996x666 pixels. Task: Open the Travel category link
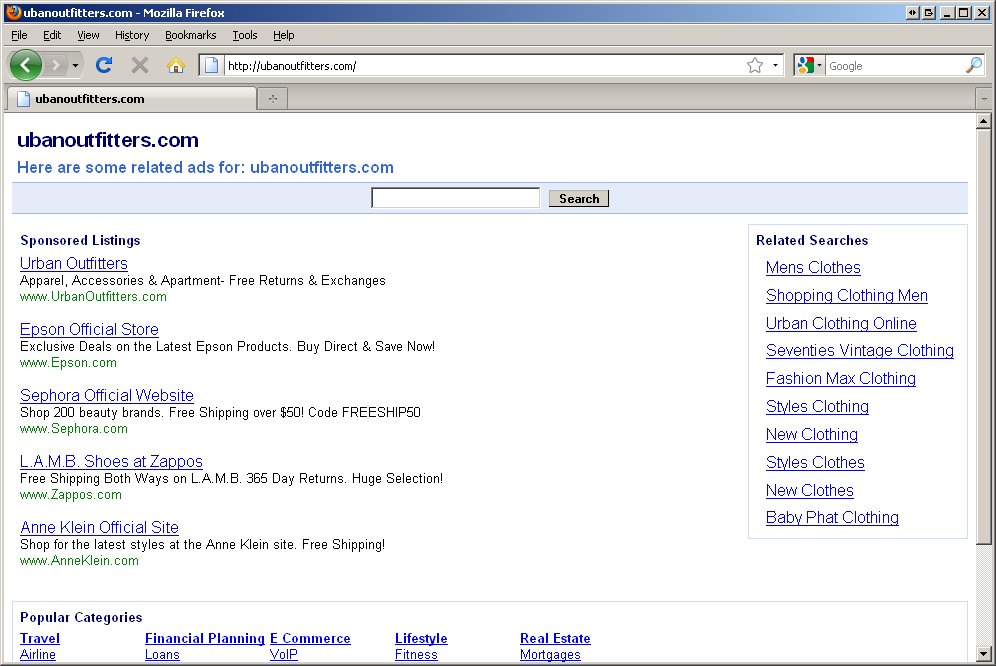pyautogui.click(x=40, y=639)
